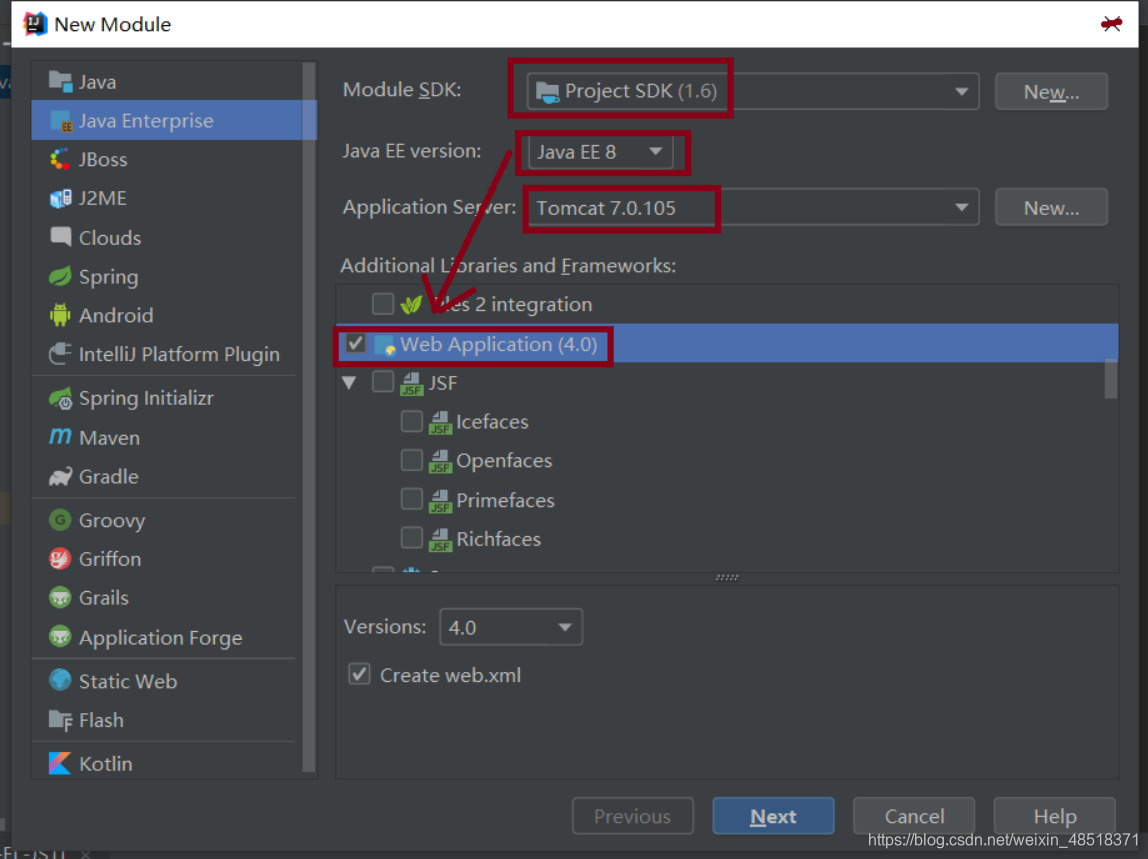Toggle the Create web.xml checkbox
1148x859 pixels.
(x=359, y=674)
